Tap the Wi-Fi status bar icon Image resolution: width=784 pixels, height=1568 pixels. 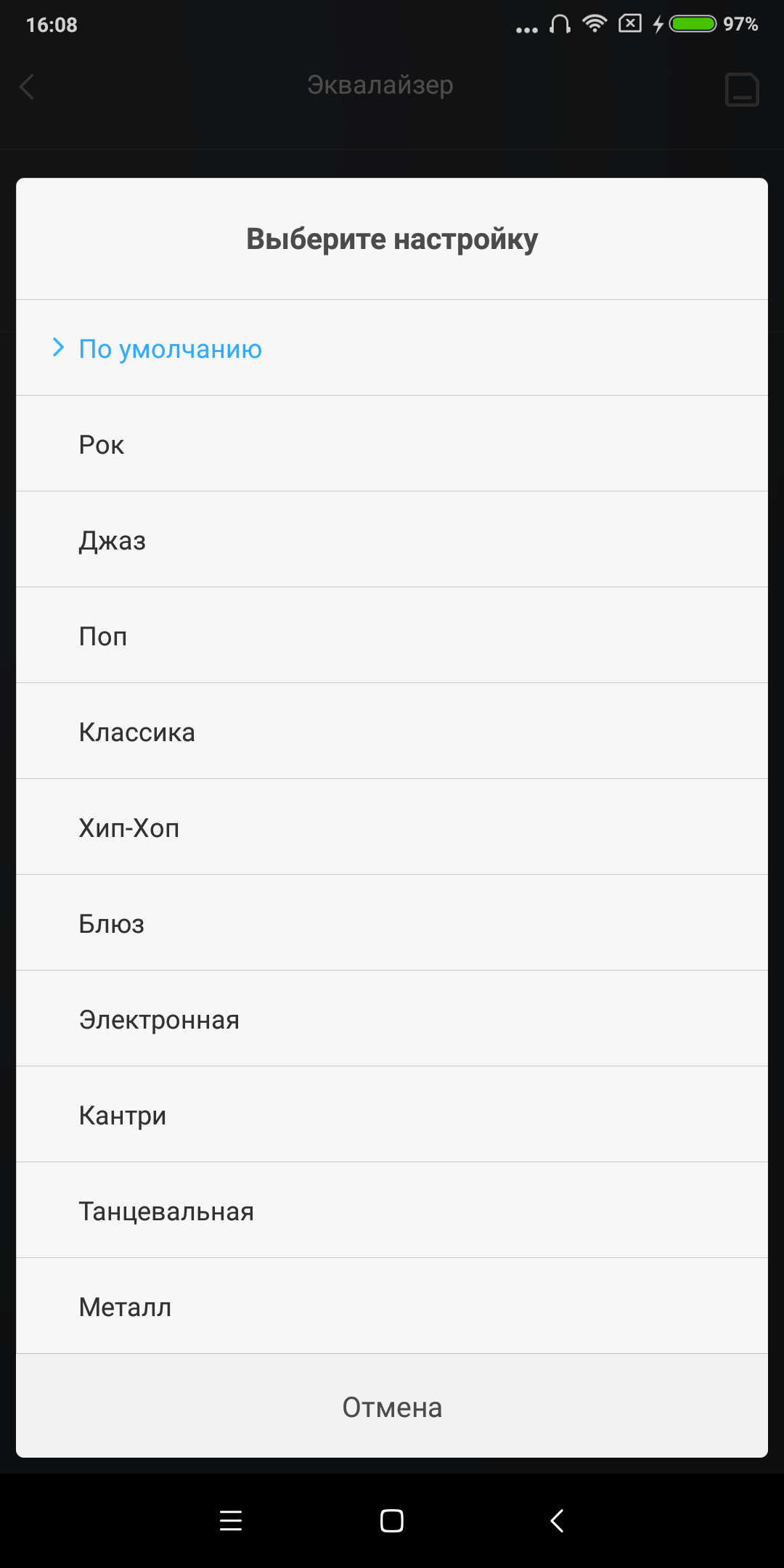(595, 24)
